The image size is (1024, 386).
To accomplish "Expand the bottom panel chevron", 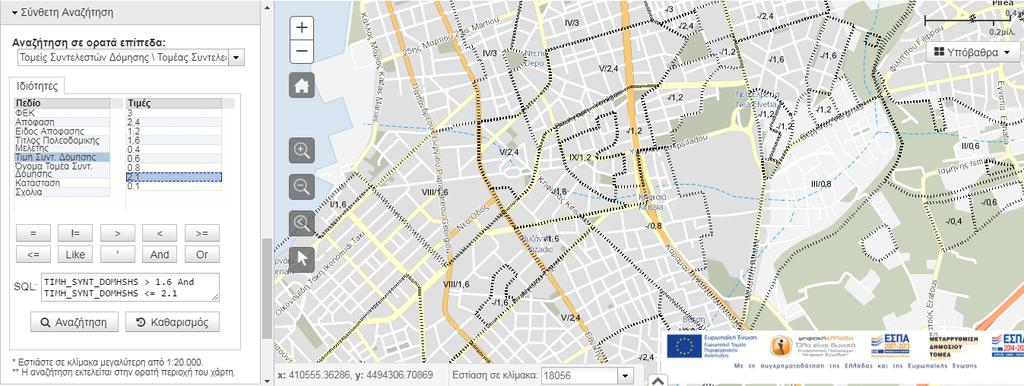I will [658, 381].
